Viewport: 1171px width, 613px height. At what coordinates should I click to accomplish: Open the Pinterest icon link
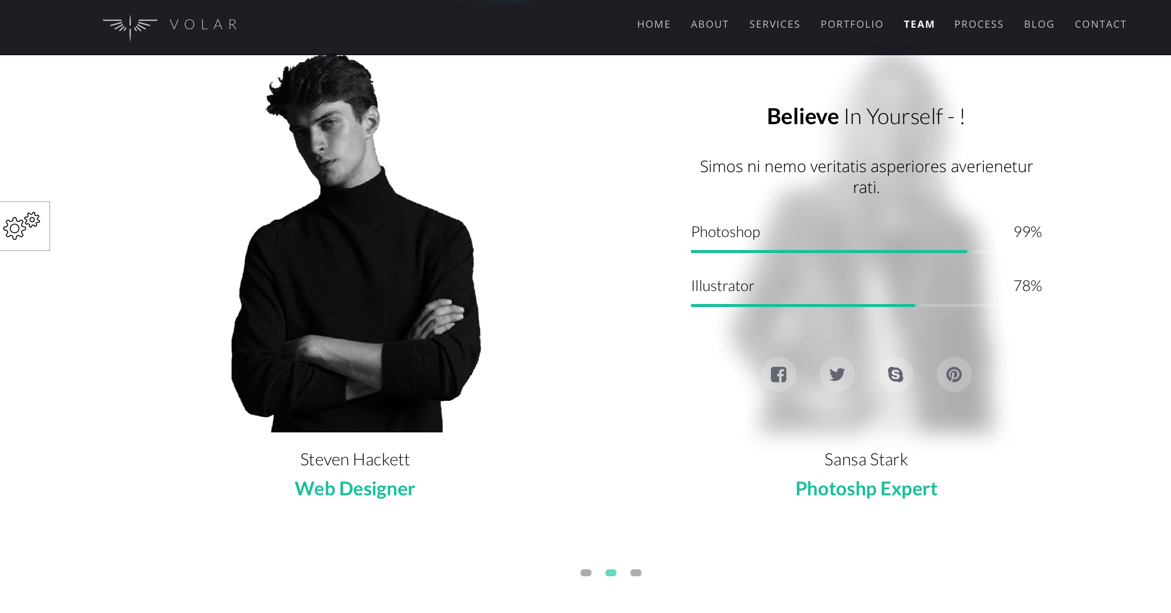point(954,374)
